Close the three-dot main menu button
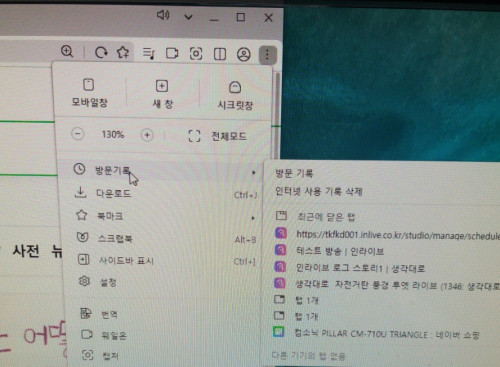 tap(267, 55)
